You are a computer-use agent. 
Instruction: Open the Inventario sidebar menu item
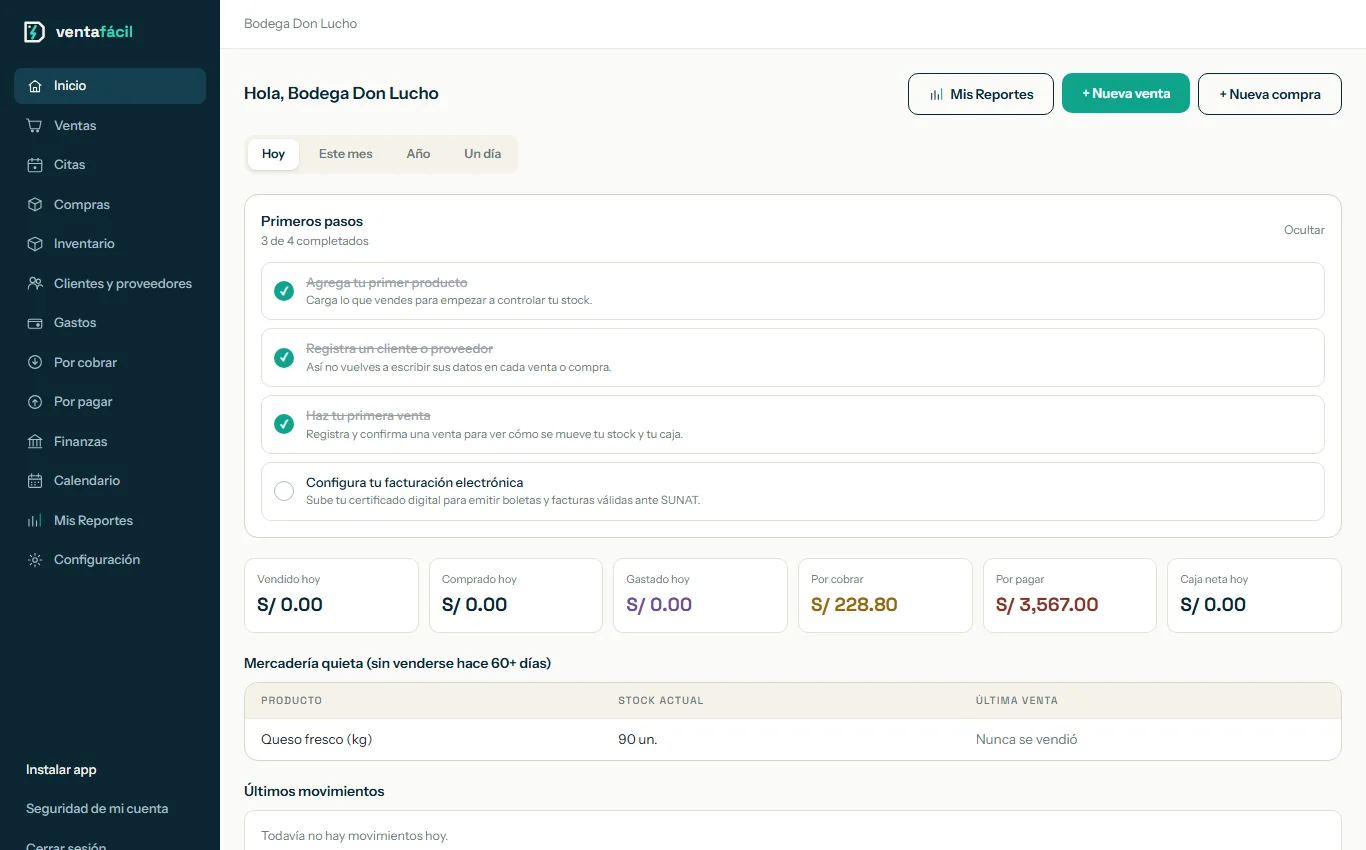[110, 244]
